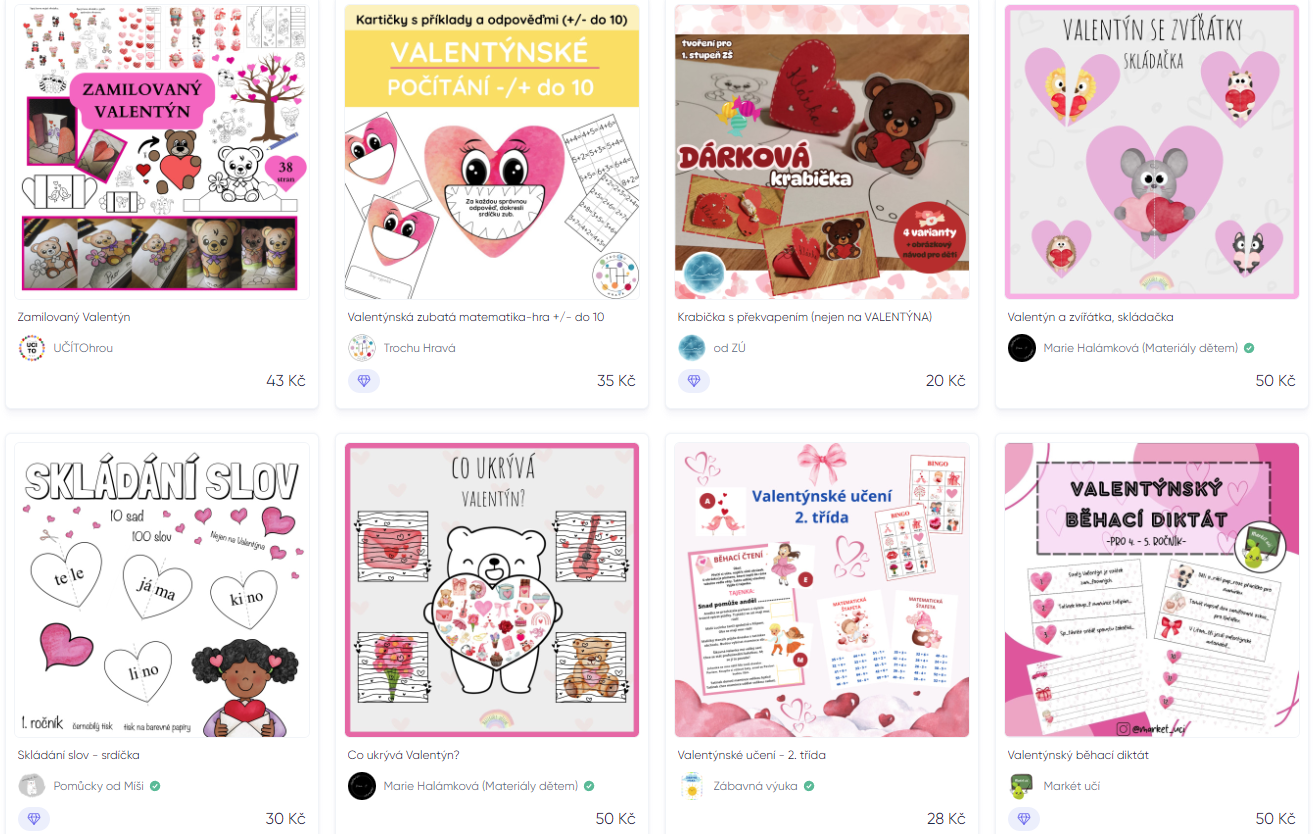Open Valentýnský běhací diktát preview image
1314x834 pixels.
pyautogui.click(x=1152, y=590)
